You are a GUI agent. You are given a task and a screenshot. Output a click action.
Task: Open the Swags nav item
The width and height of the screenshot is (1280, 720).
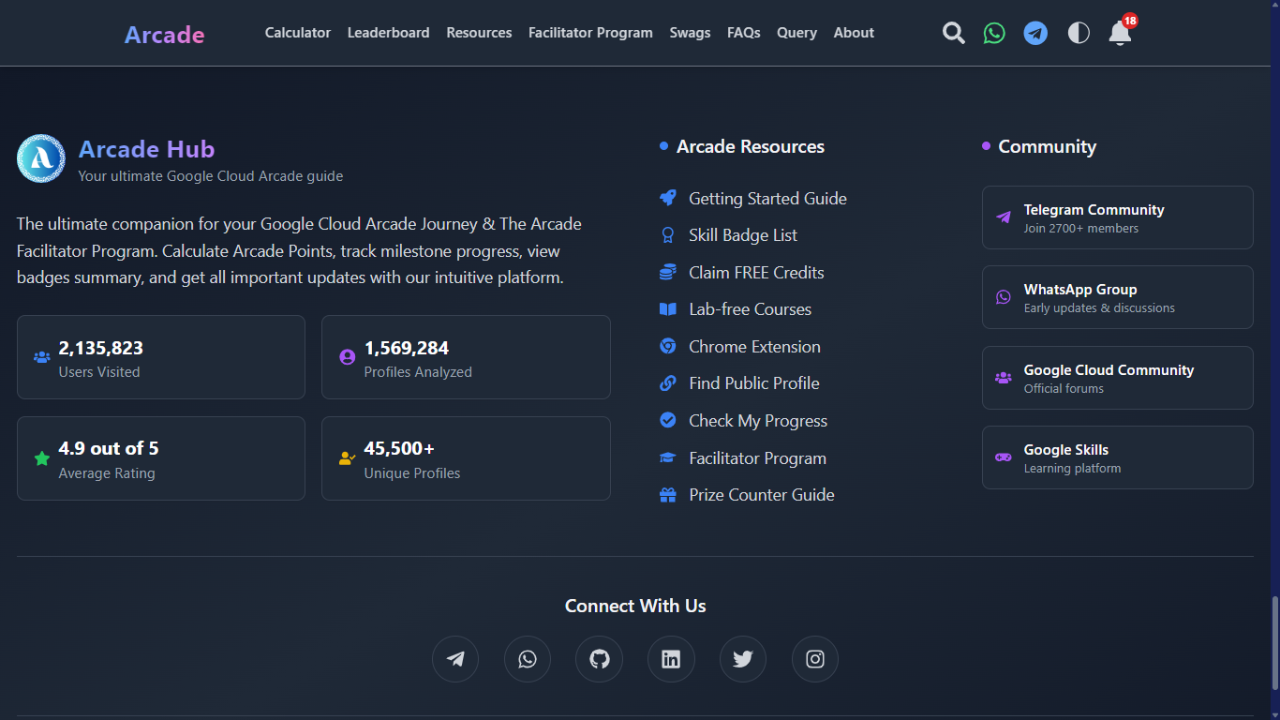pos(690,33)
